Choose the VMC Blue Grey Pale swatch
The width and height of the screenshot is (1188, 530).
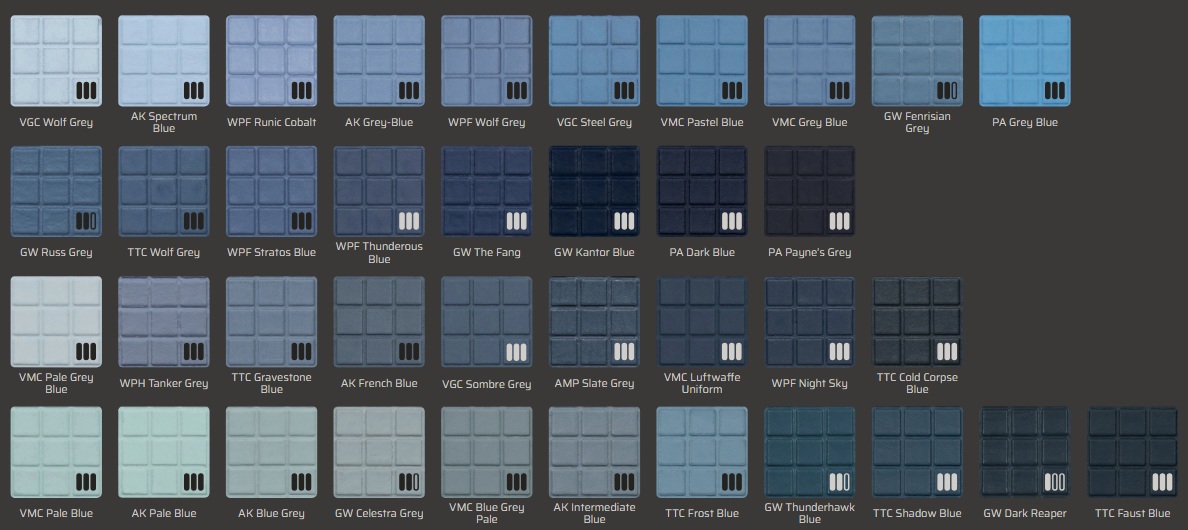tap(486, 452)
